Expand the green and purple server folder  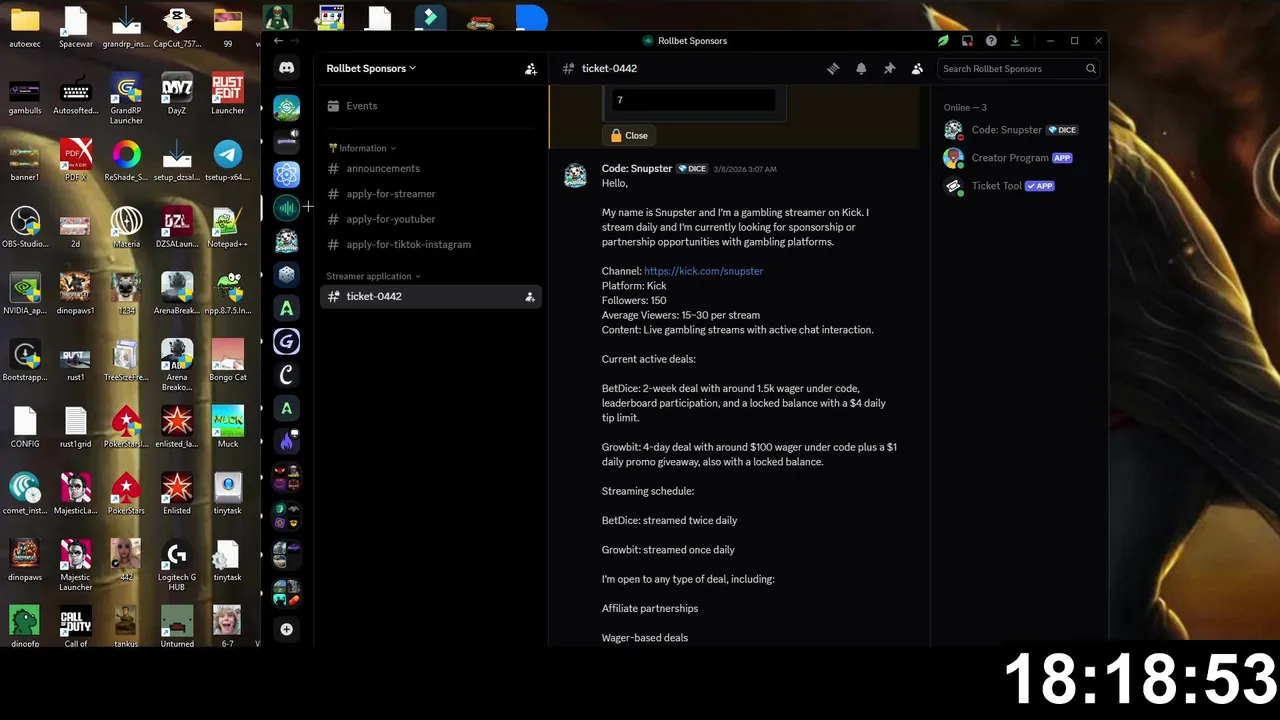[x=287, y=515]
